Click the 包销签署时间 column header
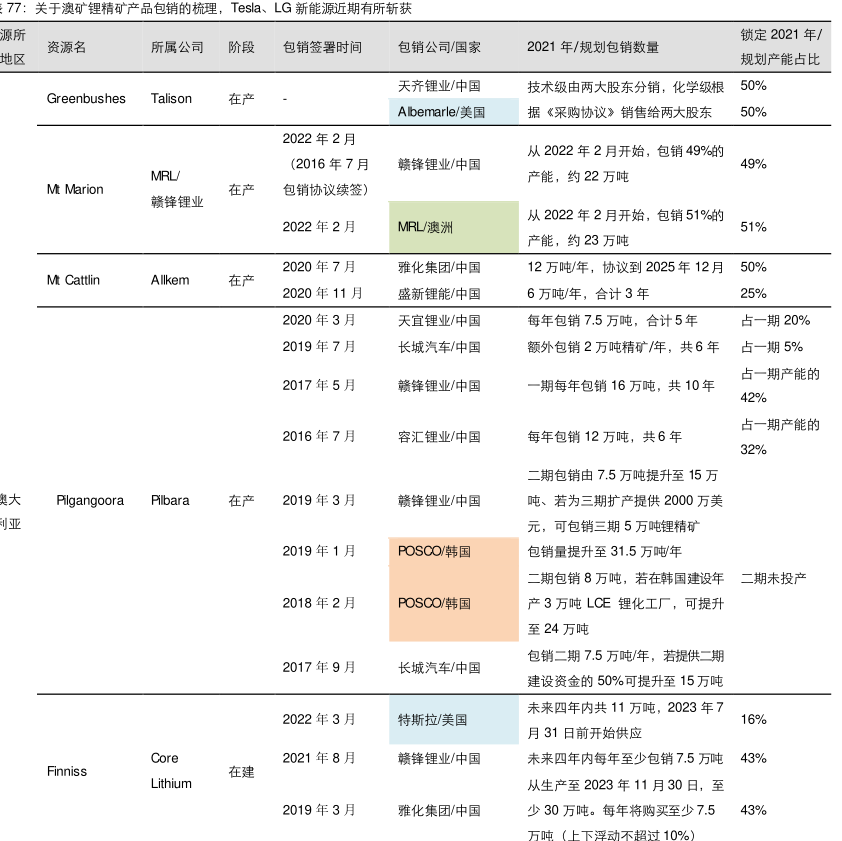The height and width of the screenshot is (841, 842). pyautogui.click(x=322, y=47)
